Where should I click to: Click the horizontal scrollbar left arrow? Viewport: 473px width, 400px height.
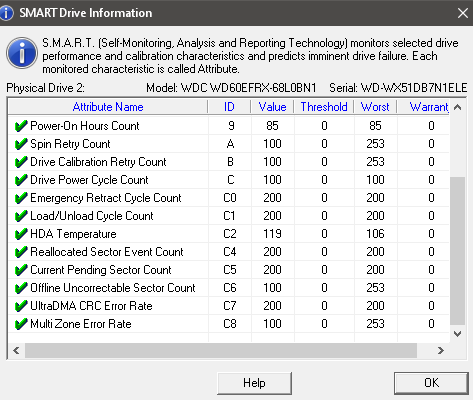pyautogui.click(x=16, y=351)
